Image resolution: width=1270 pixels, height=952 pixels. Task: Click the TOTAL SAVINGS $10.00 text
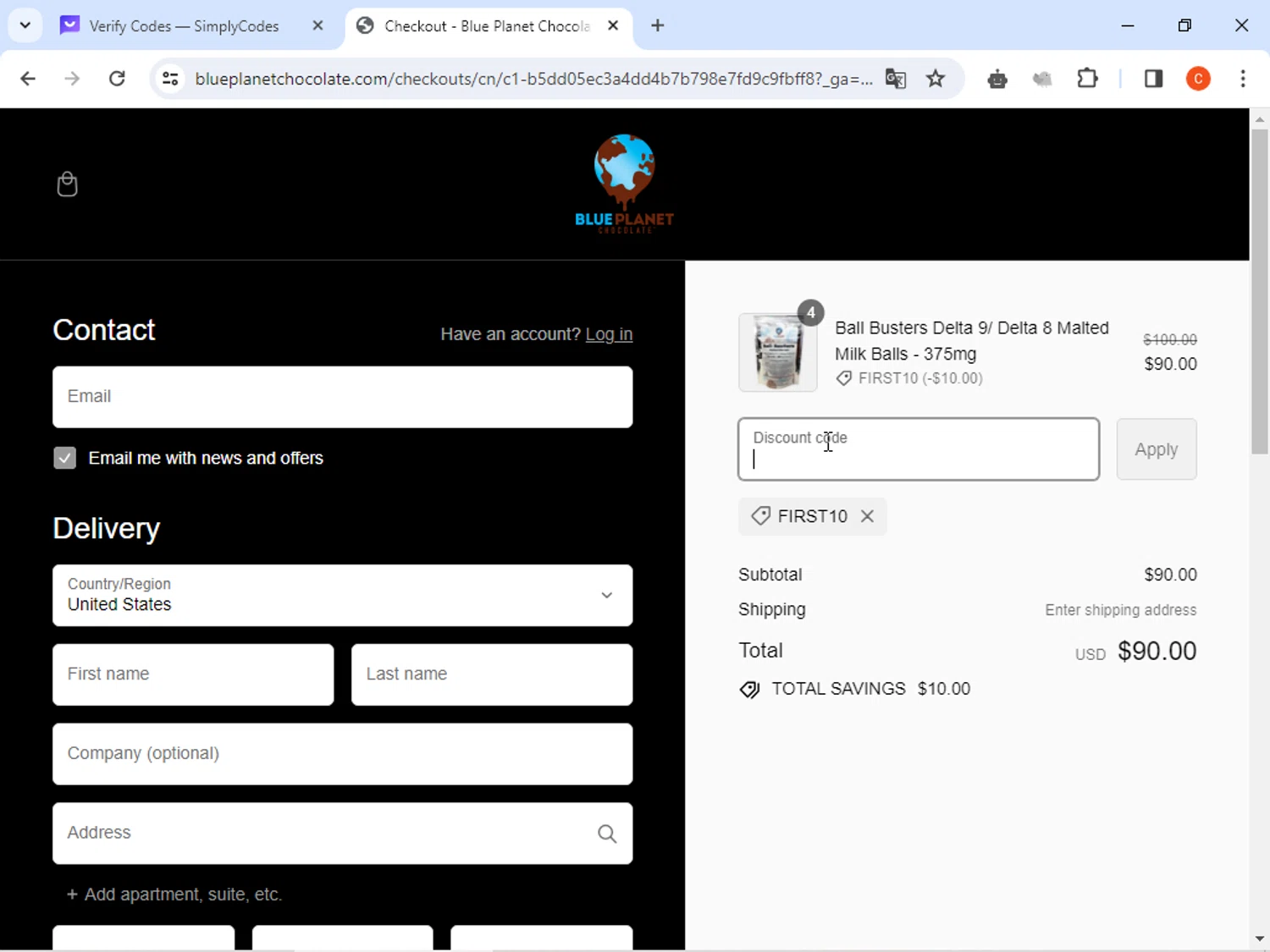click(871, 689)
